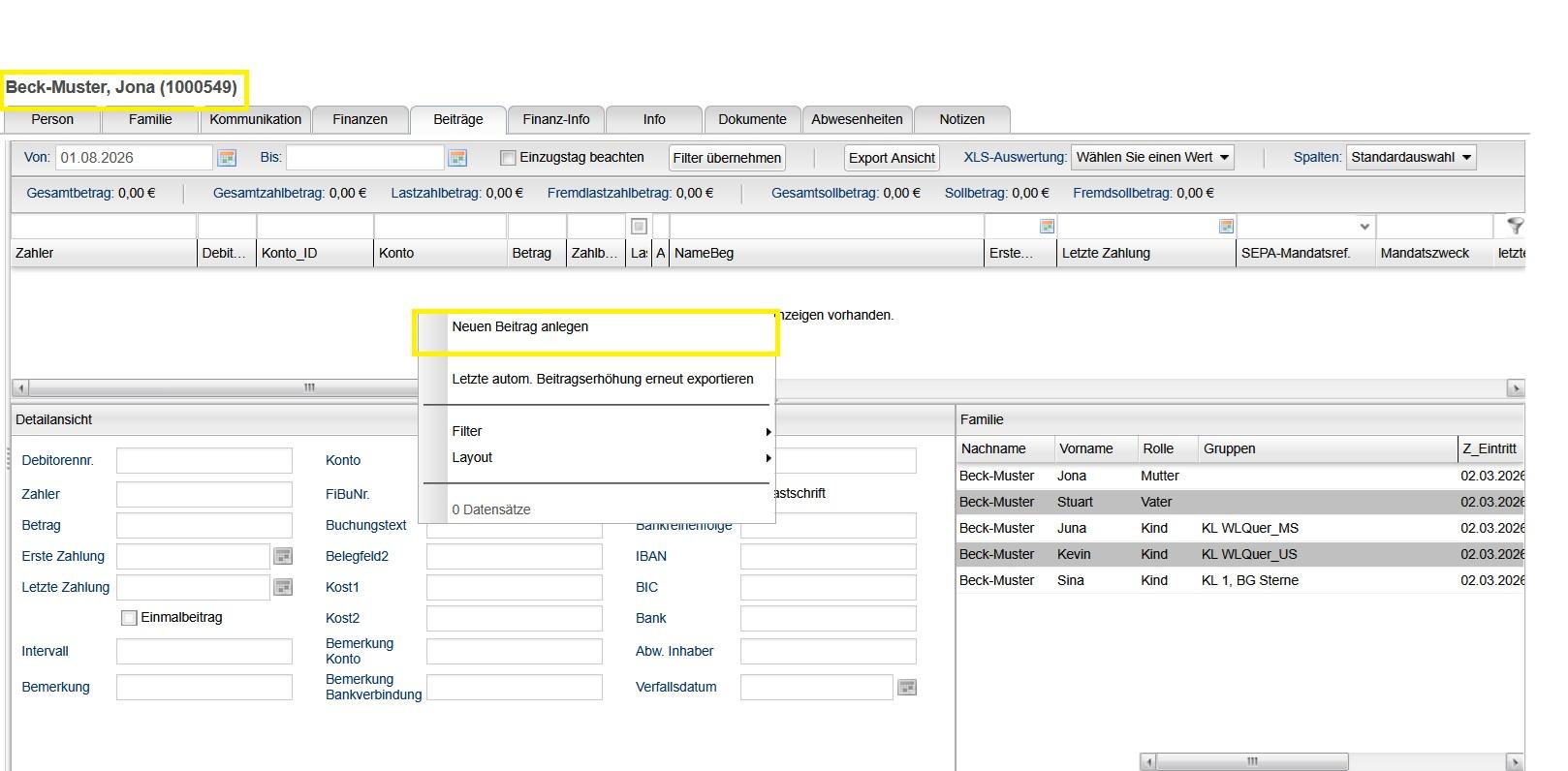Toggle Einzugstag beachten checkbox

508,158
